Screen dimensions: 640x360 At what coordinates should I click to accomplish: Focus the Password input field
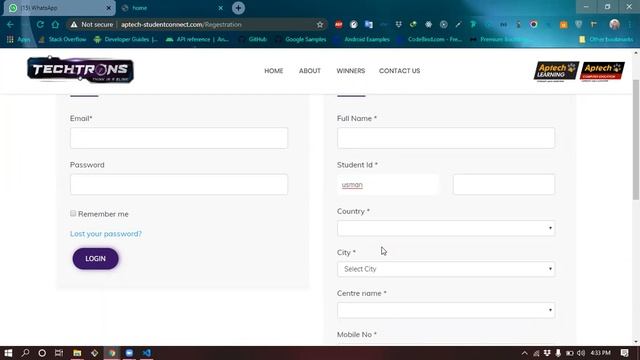[x=179, y=184]
